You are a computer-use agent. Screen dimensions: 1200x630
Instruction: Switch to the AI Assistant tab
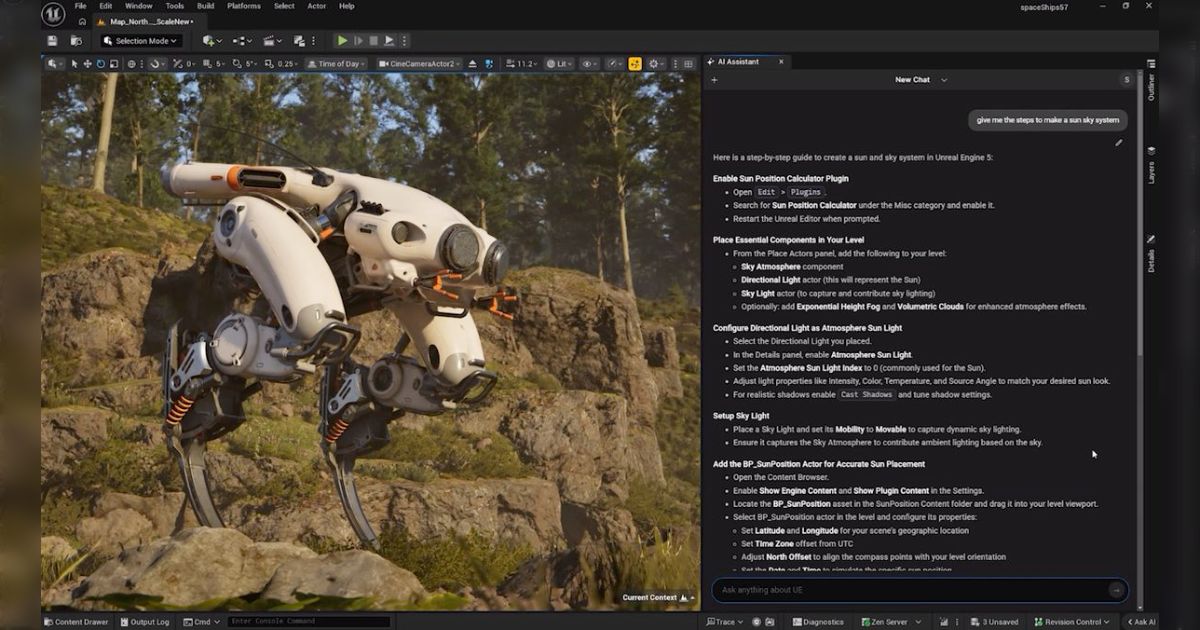[738, 62]
